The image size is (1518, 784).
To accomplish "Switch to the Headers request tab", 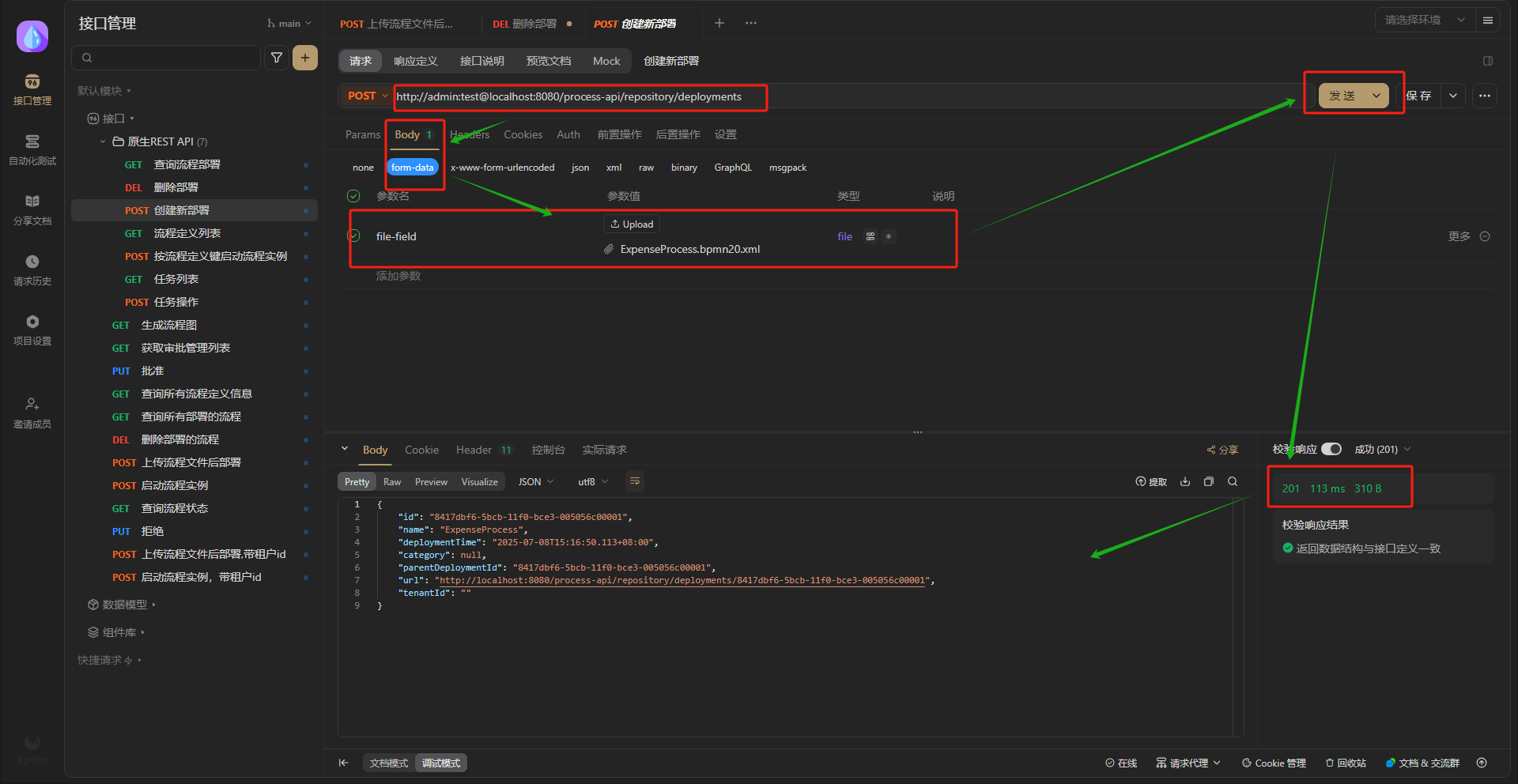I will (x=470, y=134).
